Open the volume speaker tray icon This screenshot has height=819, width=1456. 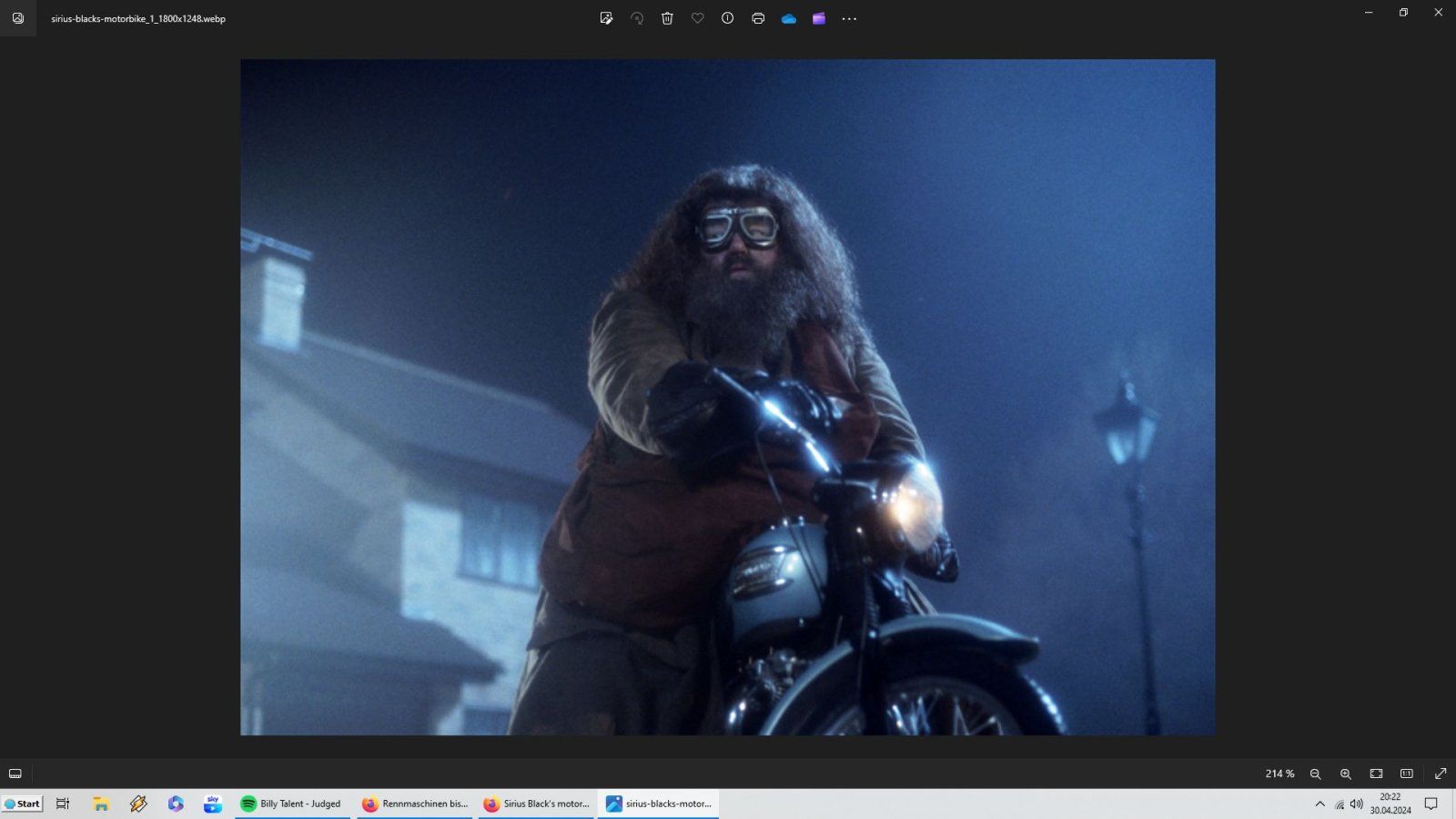(x=1357, y=804)
